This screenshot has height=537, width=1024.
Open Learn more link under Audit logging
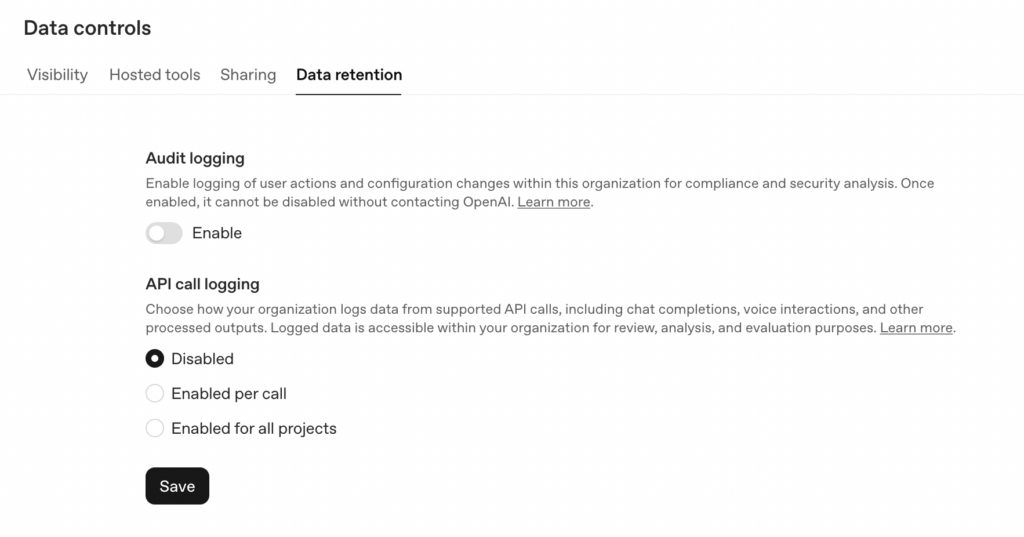point(554,202)
